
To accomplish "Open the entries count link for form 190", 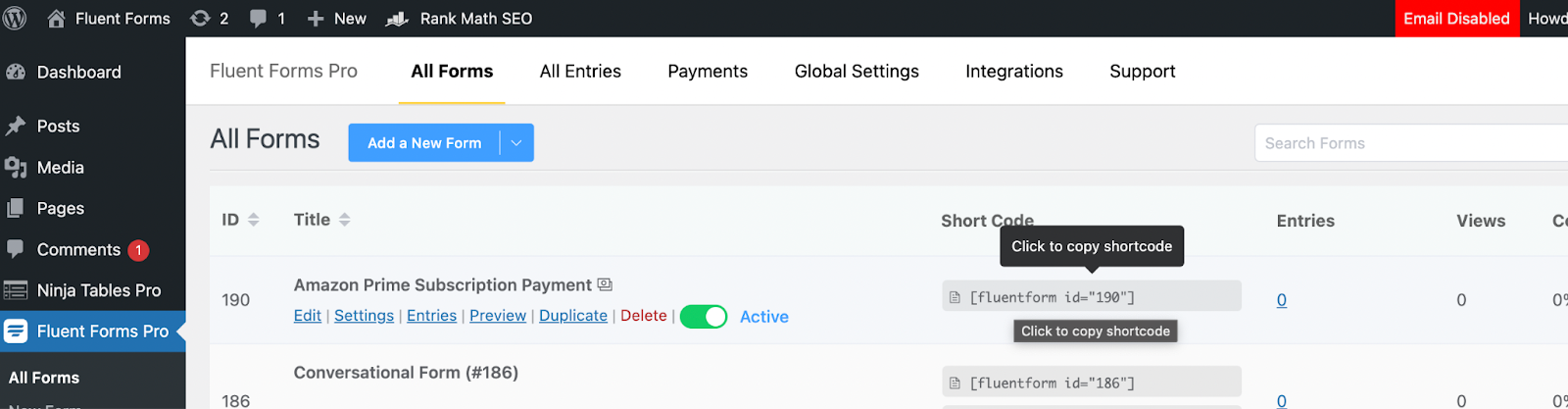I will click(x=1282, y=300).
